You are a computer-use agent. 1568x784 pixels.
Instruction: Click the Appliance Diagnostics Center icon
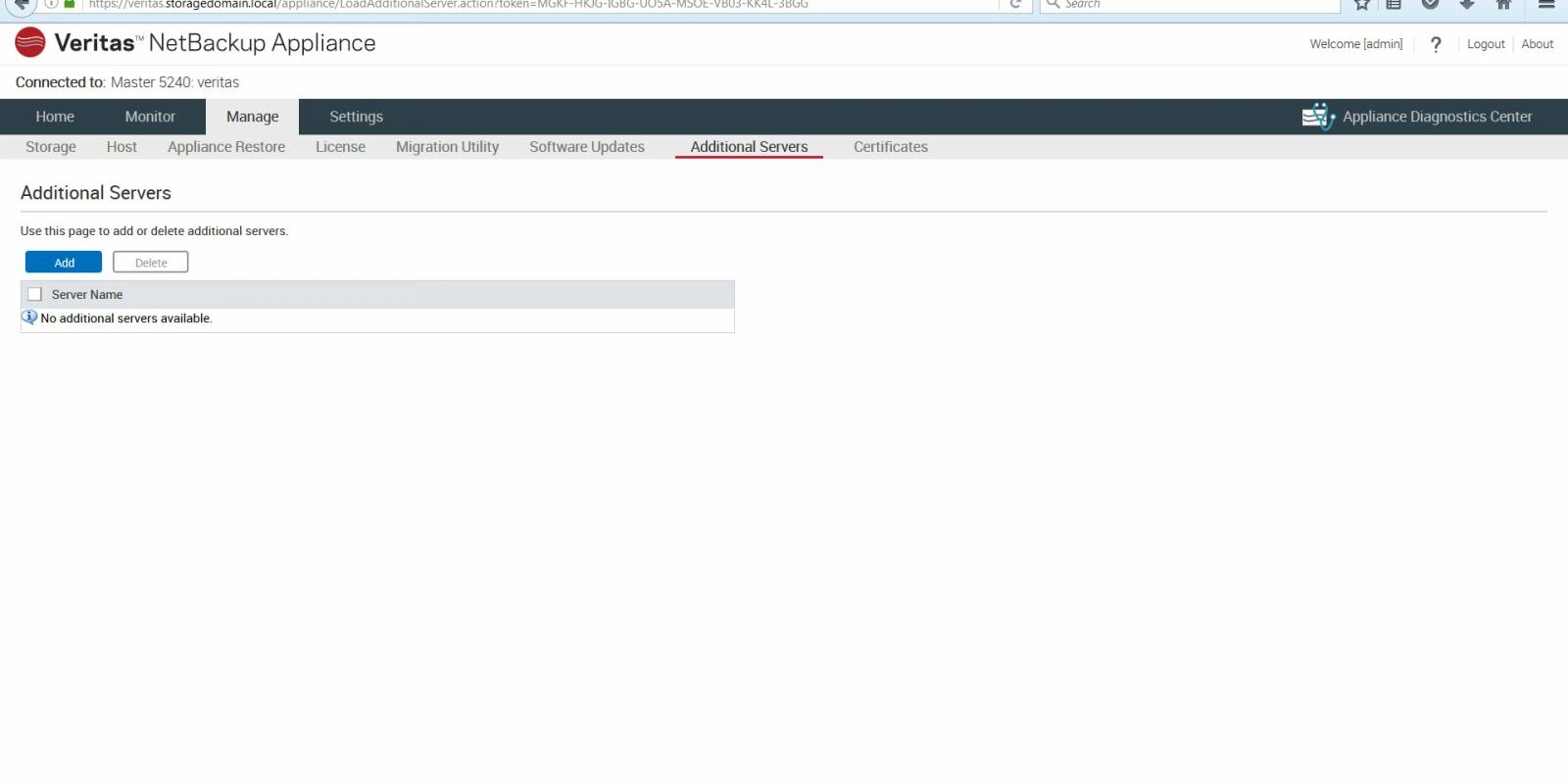point(1318,117)
